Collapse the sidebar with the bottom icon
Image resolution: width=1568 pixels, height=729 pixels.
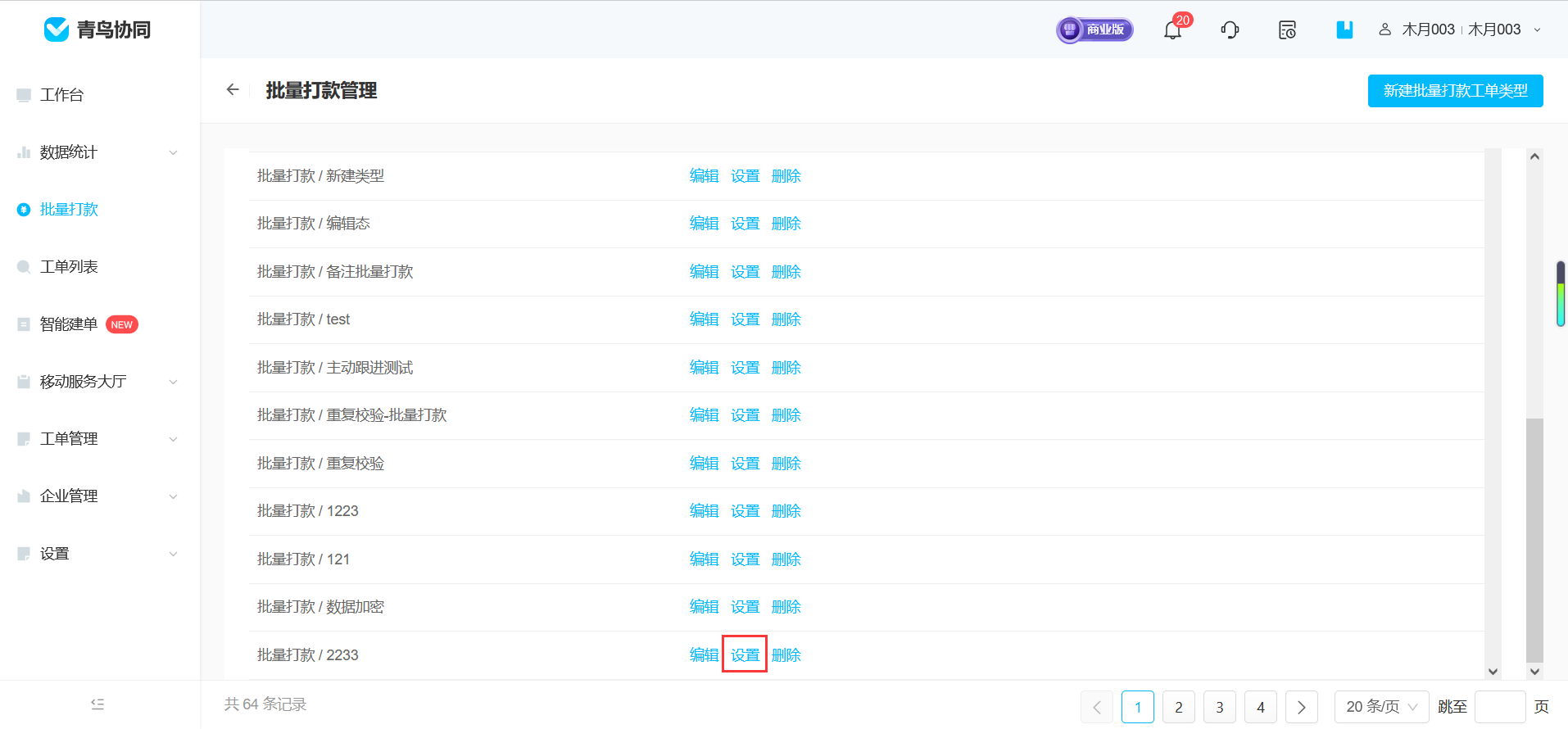[x=97, y=704]
